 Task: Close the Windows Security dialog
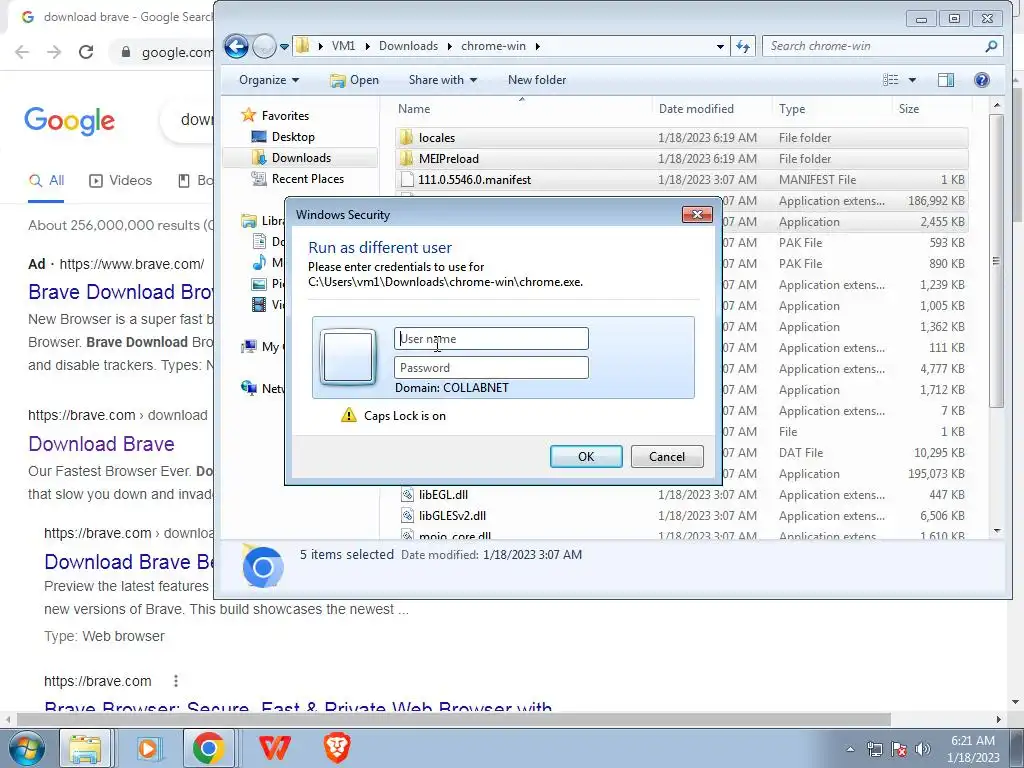(x=697, y=214)
